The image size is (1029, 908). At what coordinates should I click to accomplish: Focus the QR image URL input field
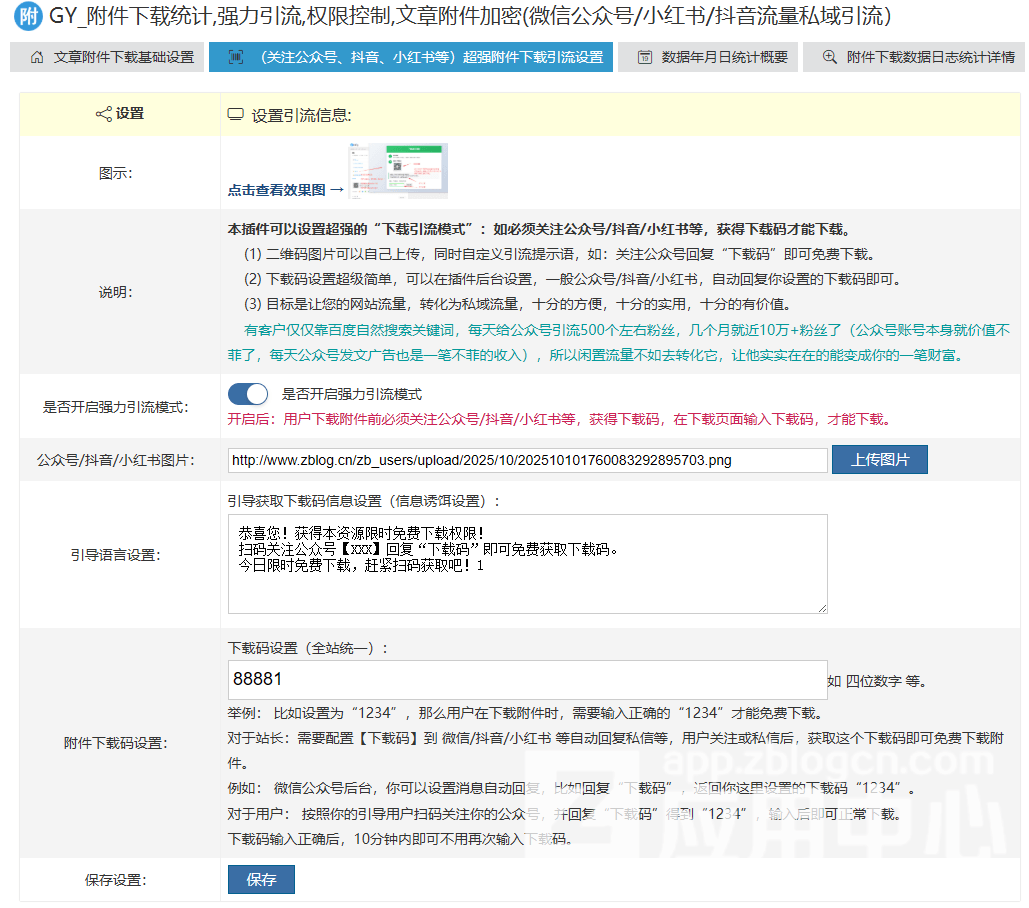click(x=527, y=460)
